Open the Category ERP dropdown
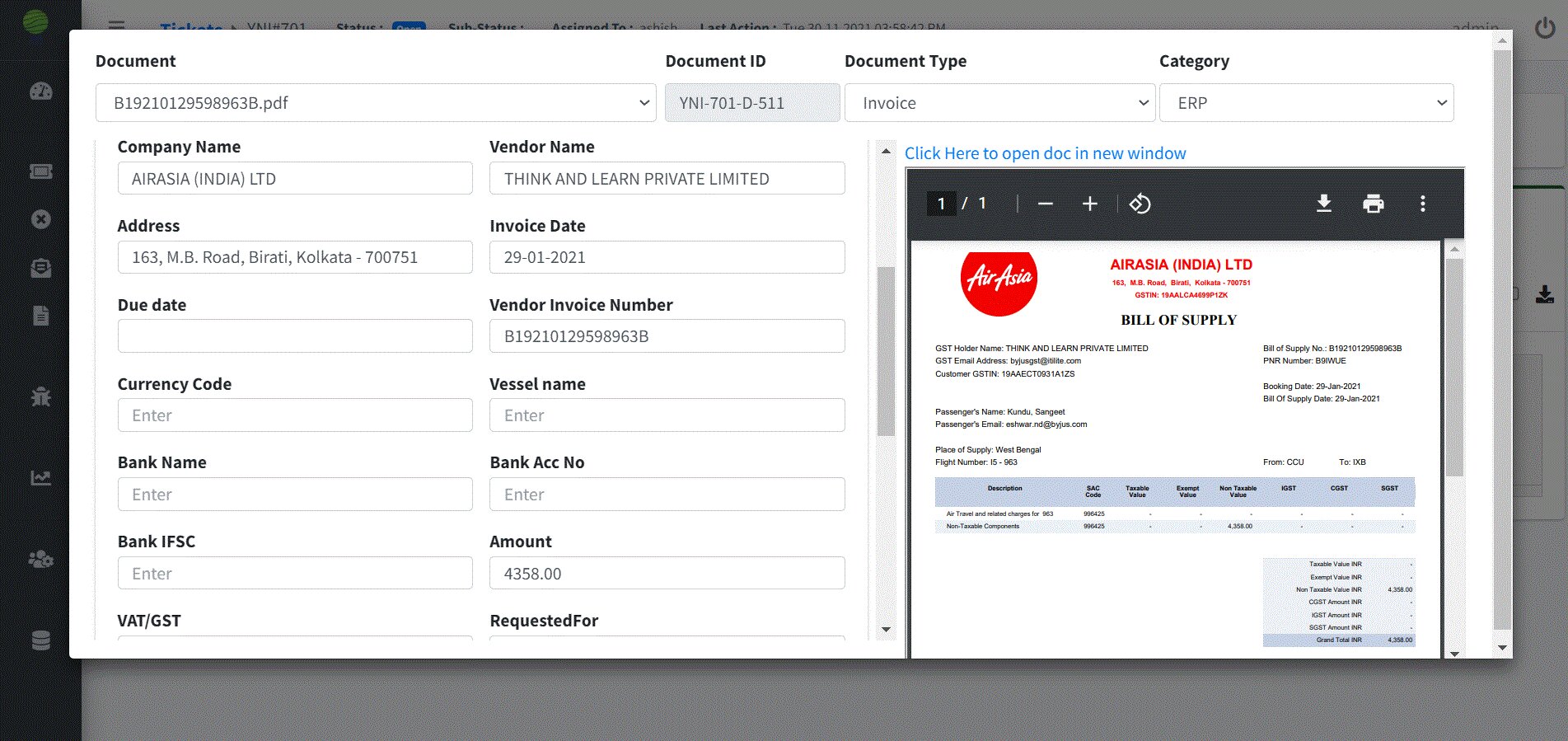 pos(1306,103)
